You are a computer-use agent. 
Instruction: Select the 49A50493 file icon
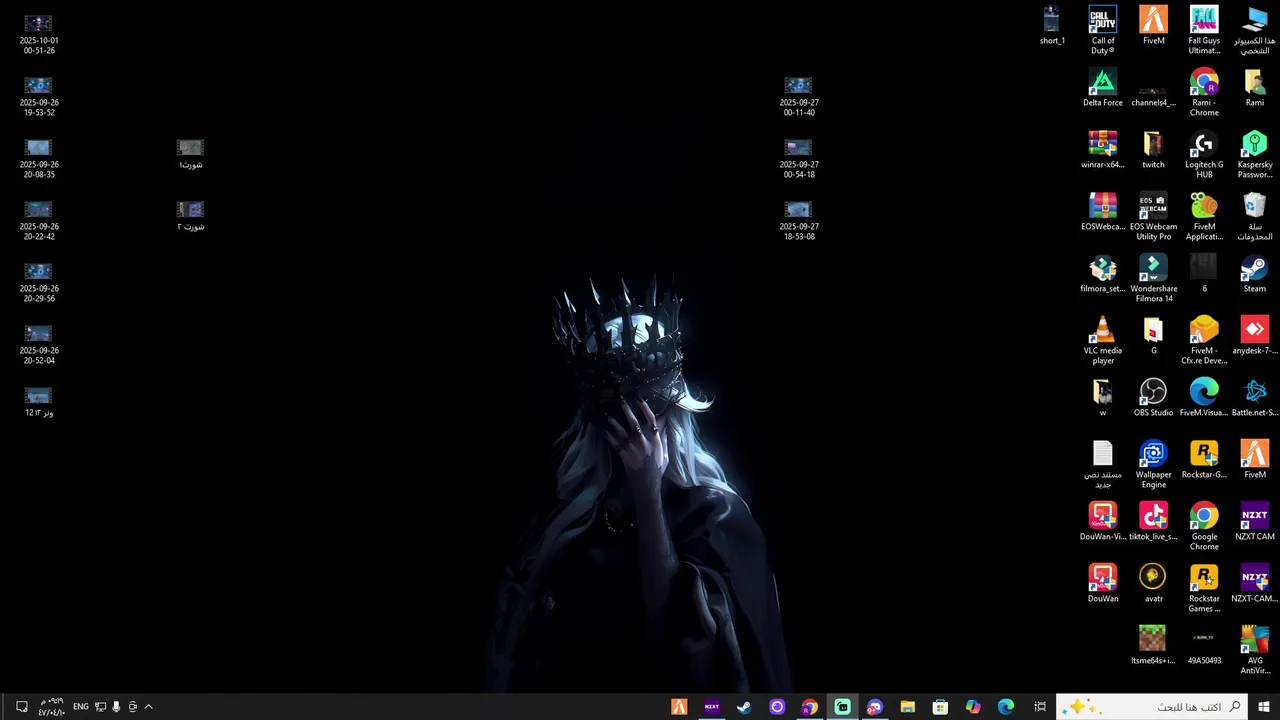(x=1204, y=646)
